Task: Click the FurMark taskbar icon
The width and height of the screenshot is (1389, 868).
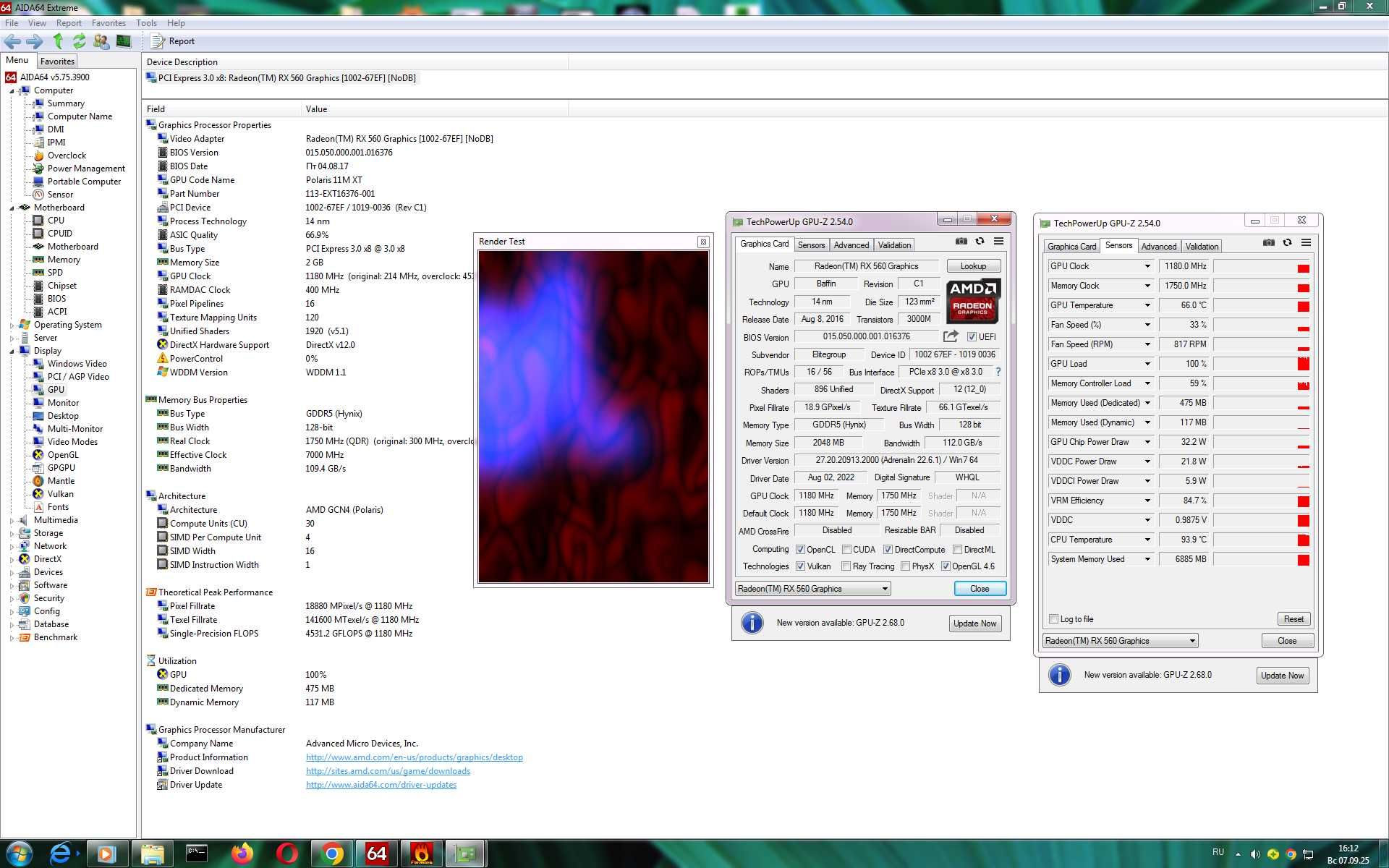Action: pos(422,854)
